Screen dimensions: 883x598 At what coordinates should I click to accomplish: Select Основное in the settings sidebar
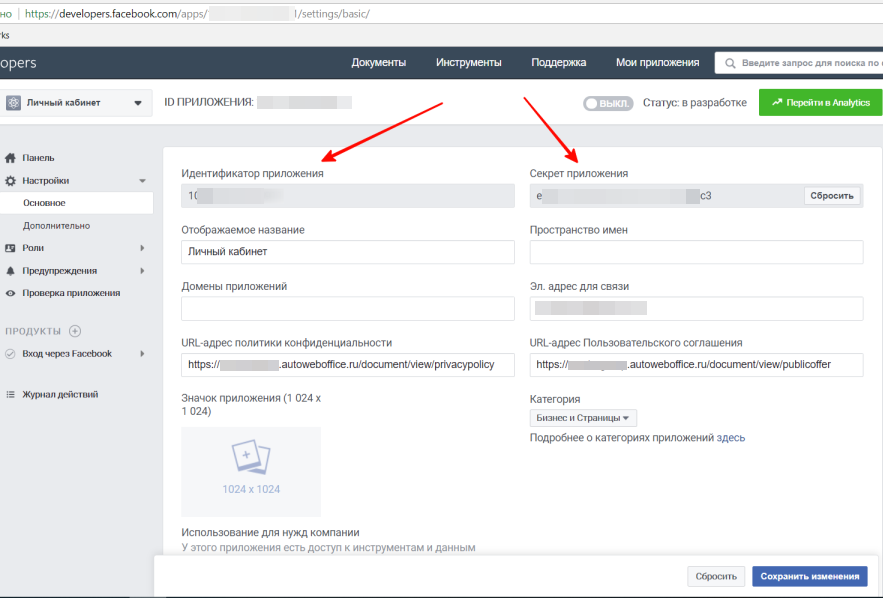76,203
